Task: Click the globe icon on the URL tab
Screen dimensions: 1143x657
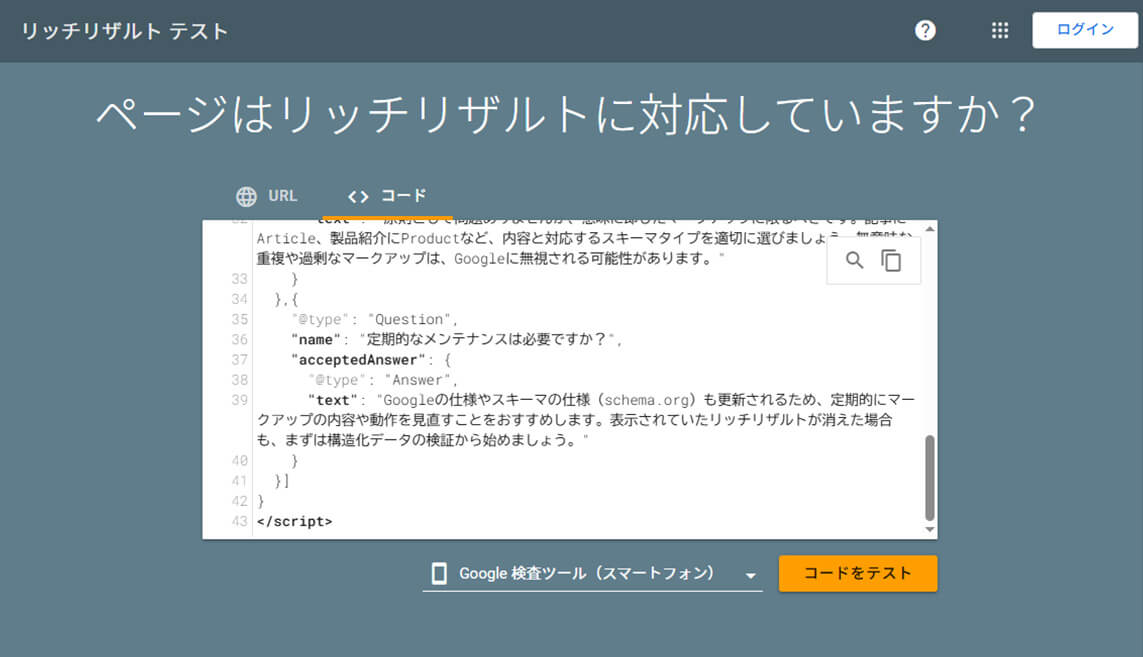Action: point(246,196)
